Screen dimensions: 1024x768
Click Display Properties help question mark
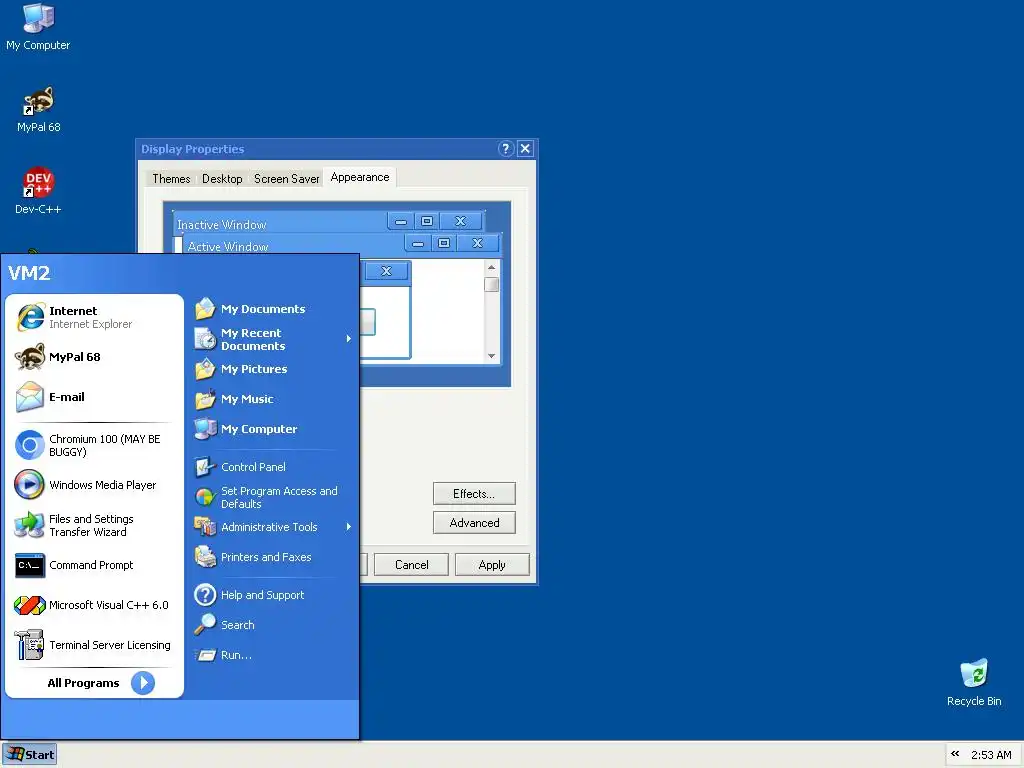[x=505, y=148]
